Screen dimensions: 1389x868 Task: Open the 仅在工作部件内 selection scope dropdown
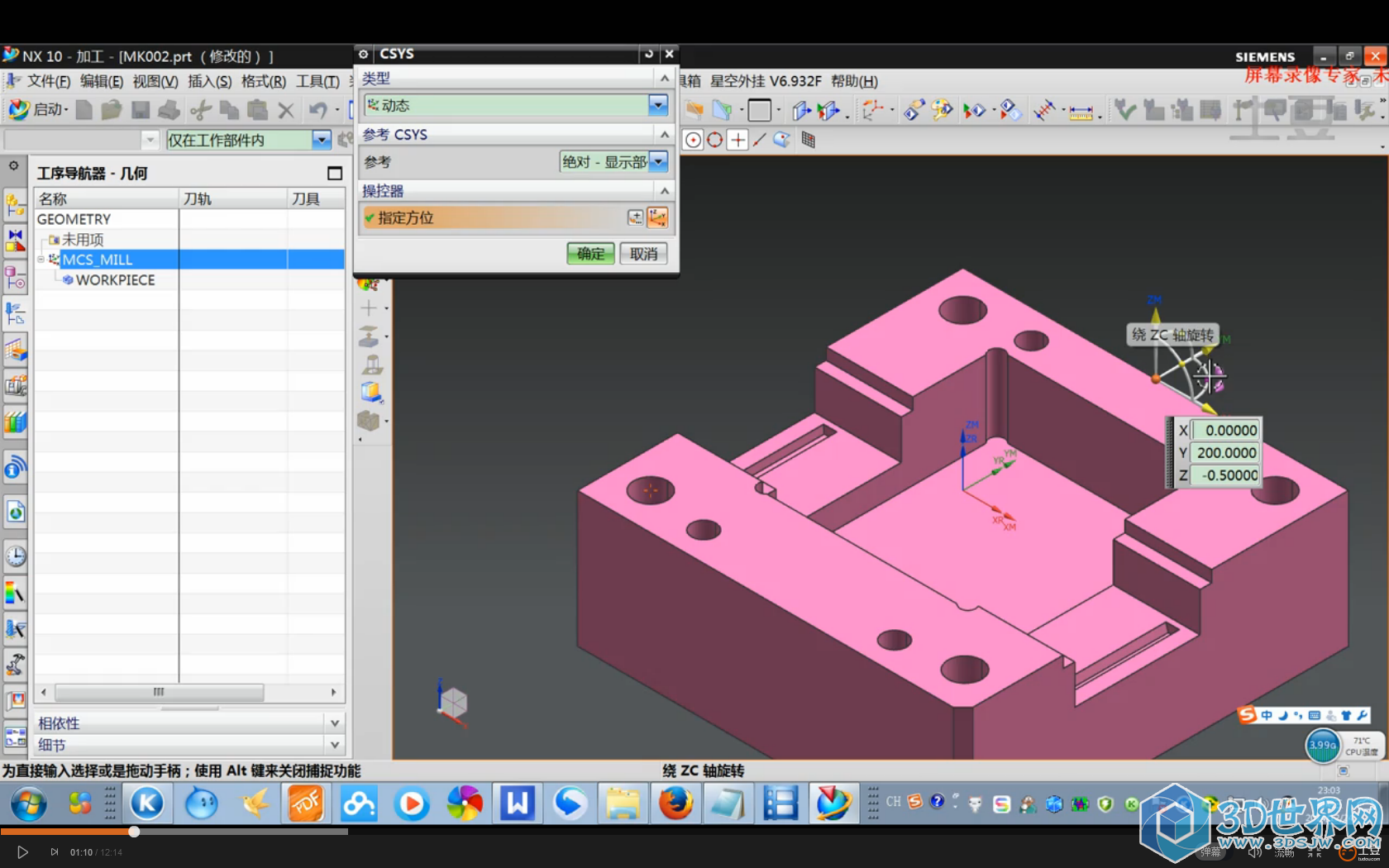click(x=322, y=140)
